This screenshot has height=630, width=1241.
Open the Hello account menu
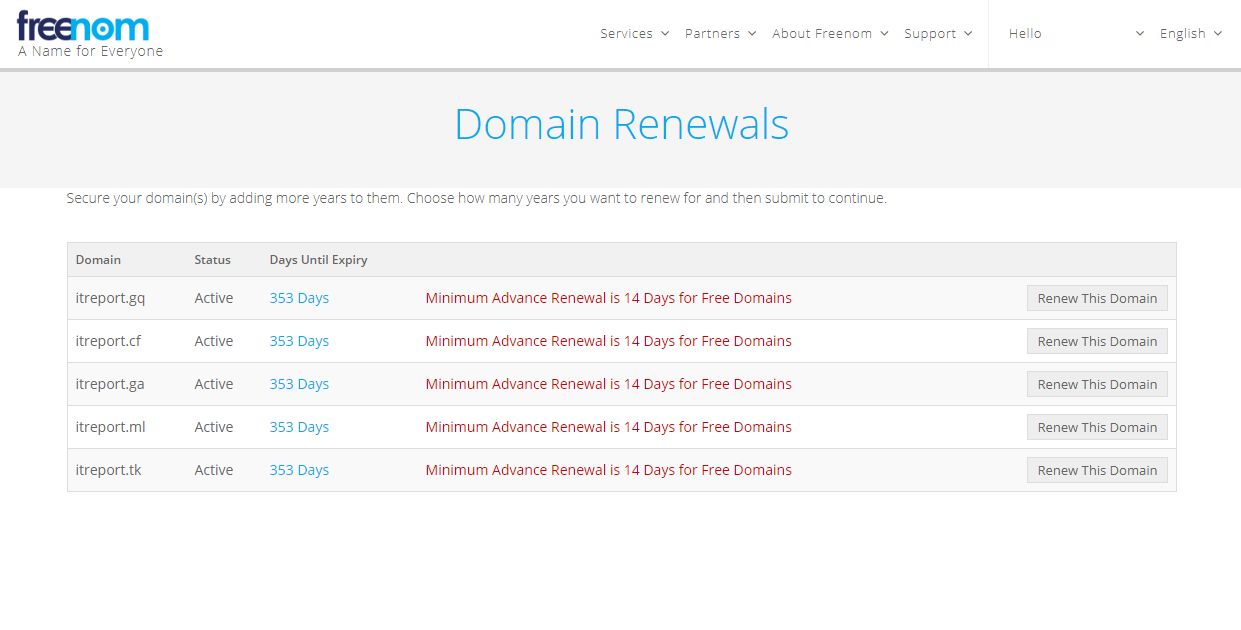pos(1076,33)
